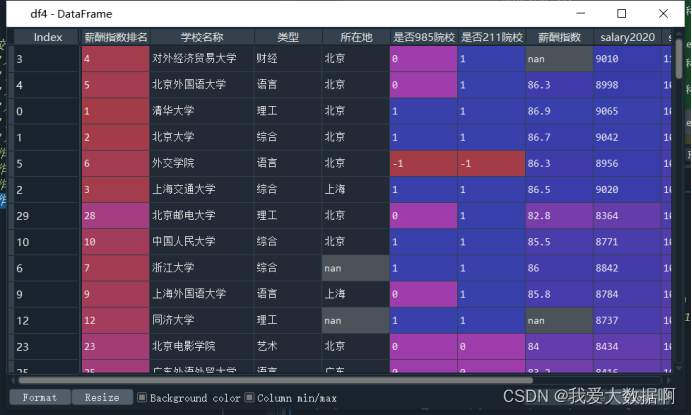Toggle the Column min/max checkbox
This screenshot has width=692, height=415.
point(249,397)
